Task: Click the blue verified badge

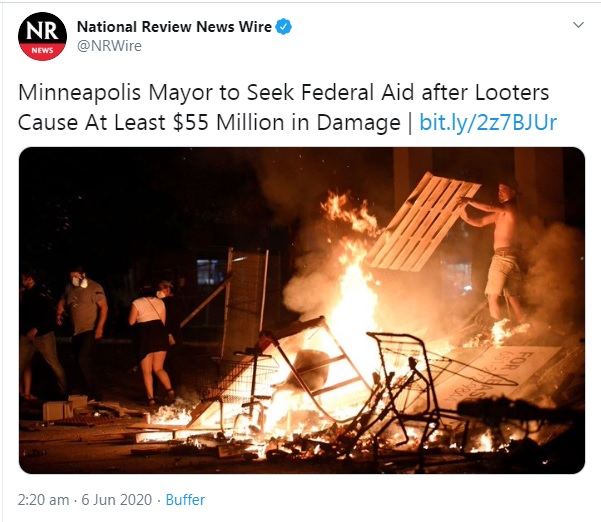Action: (284, 27)
